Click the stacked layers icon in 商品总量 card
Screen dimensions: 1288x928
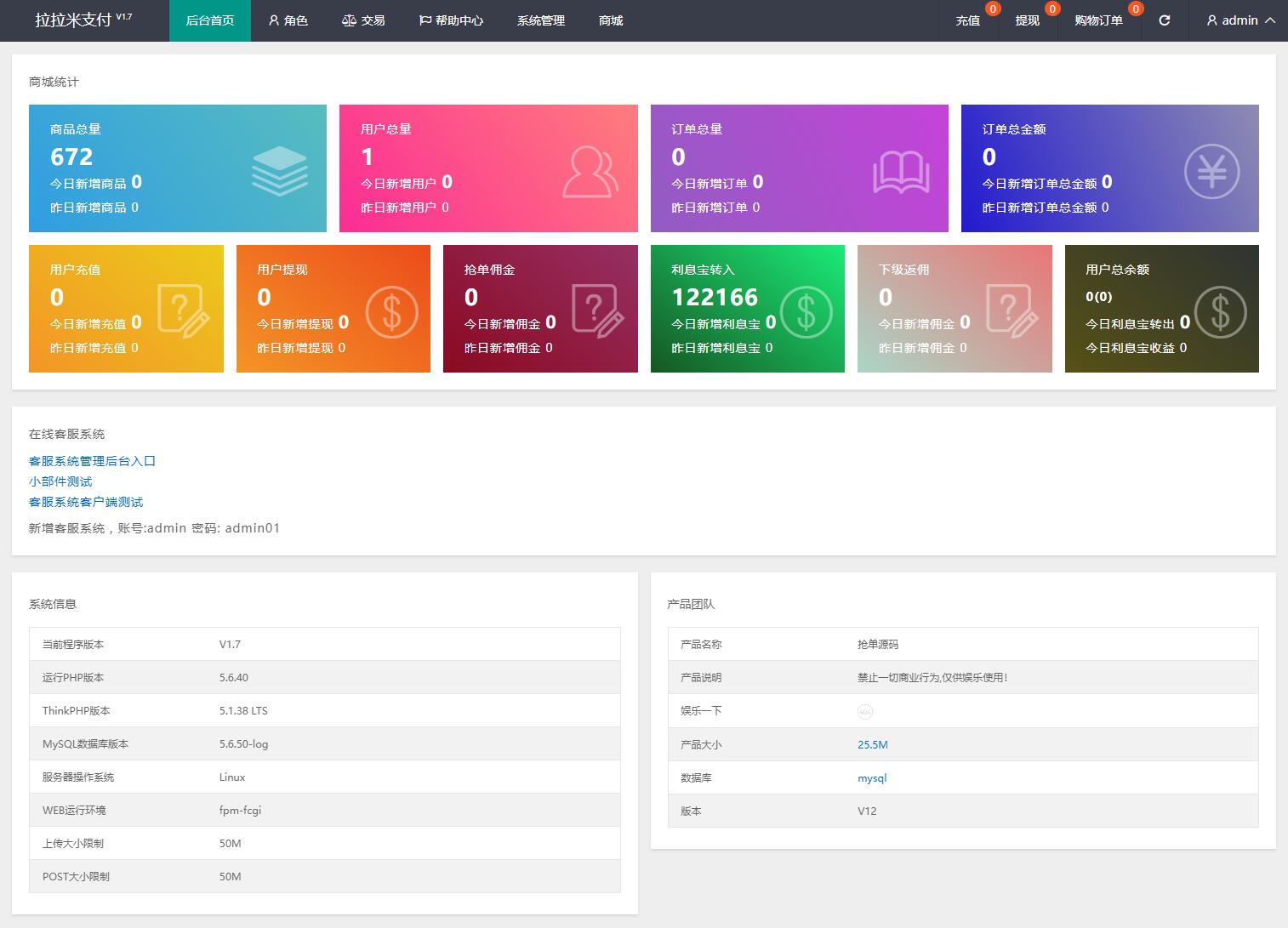pyautogui.click(x=279, y=171)
